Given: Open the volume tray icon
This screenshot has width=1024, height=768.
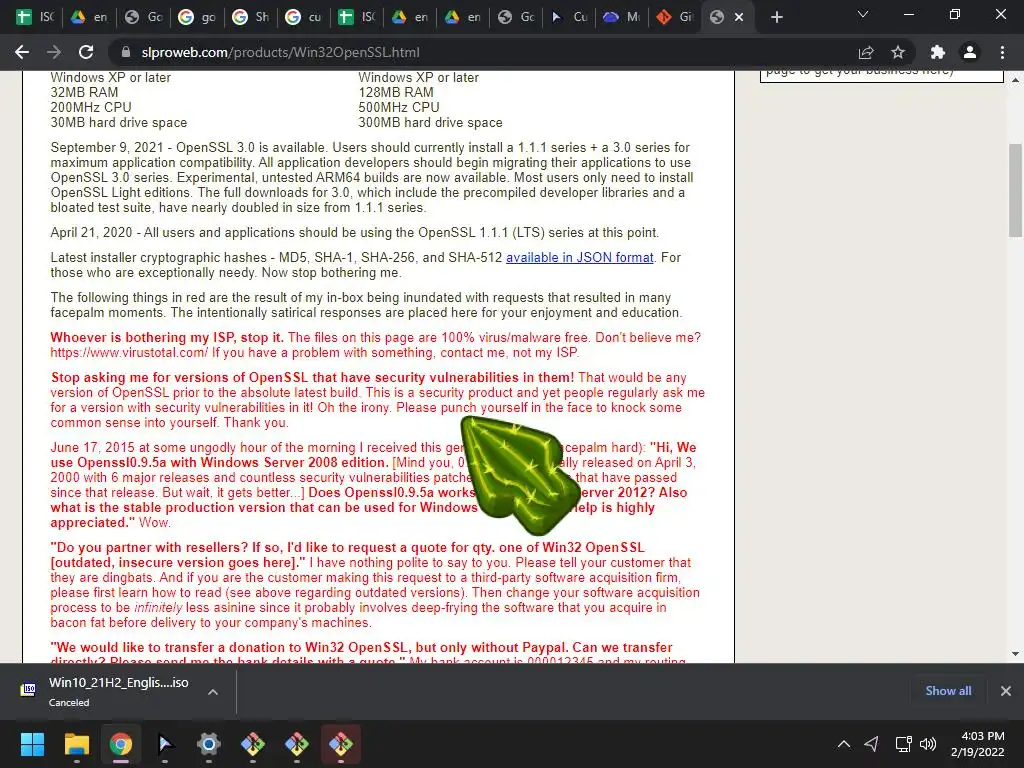Looking at the screenshot, I should 927,744.
